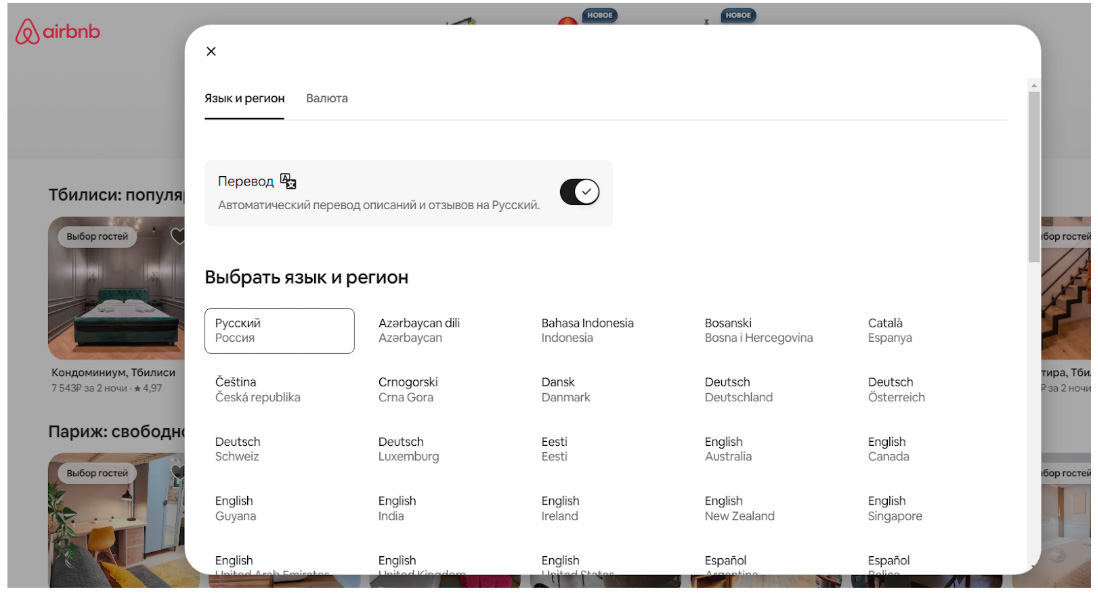Switch to the Валюта tab
Screen dimensions: 1098x593
tap(327, 99)
